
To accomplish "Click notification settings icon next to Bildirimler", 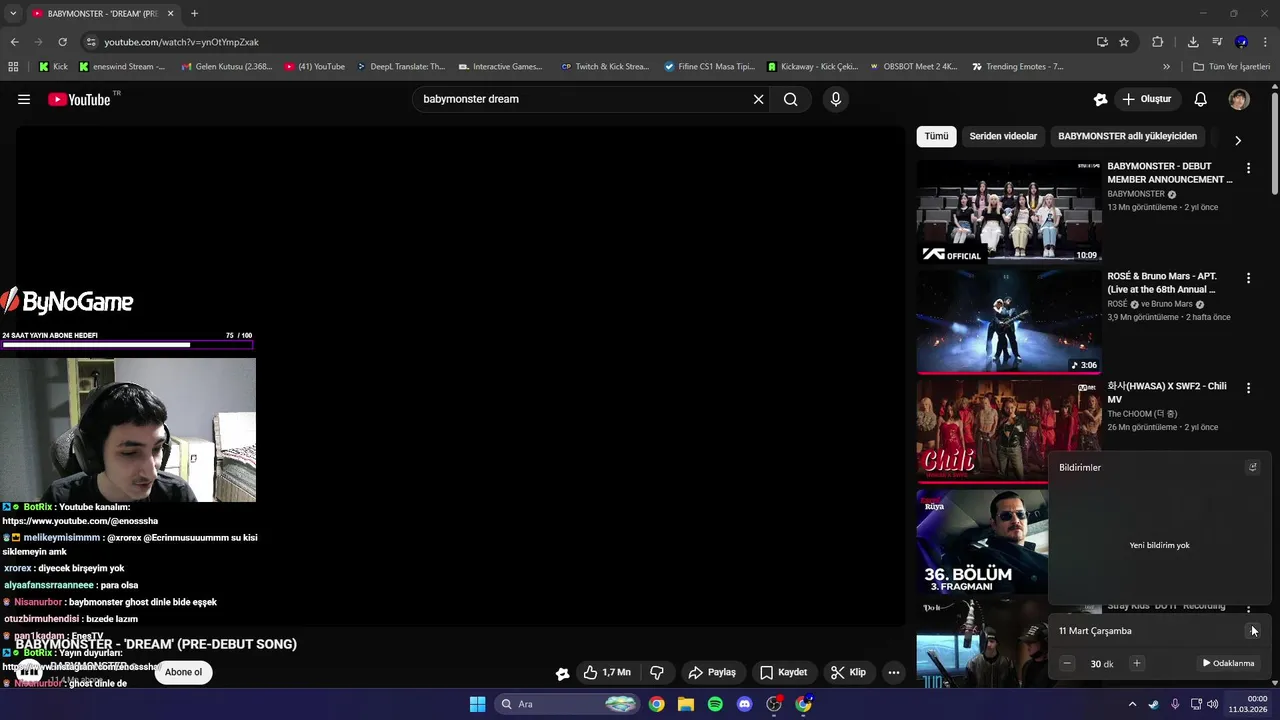I will click(1252, 467).
